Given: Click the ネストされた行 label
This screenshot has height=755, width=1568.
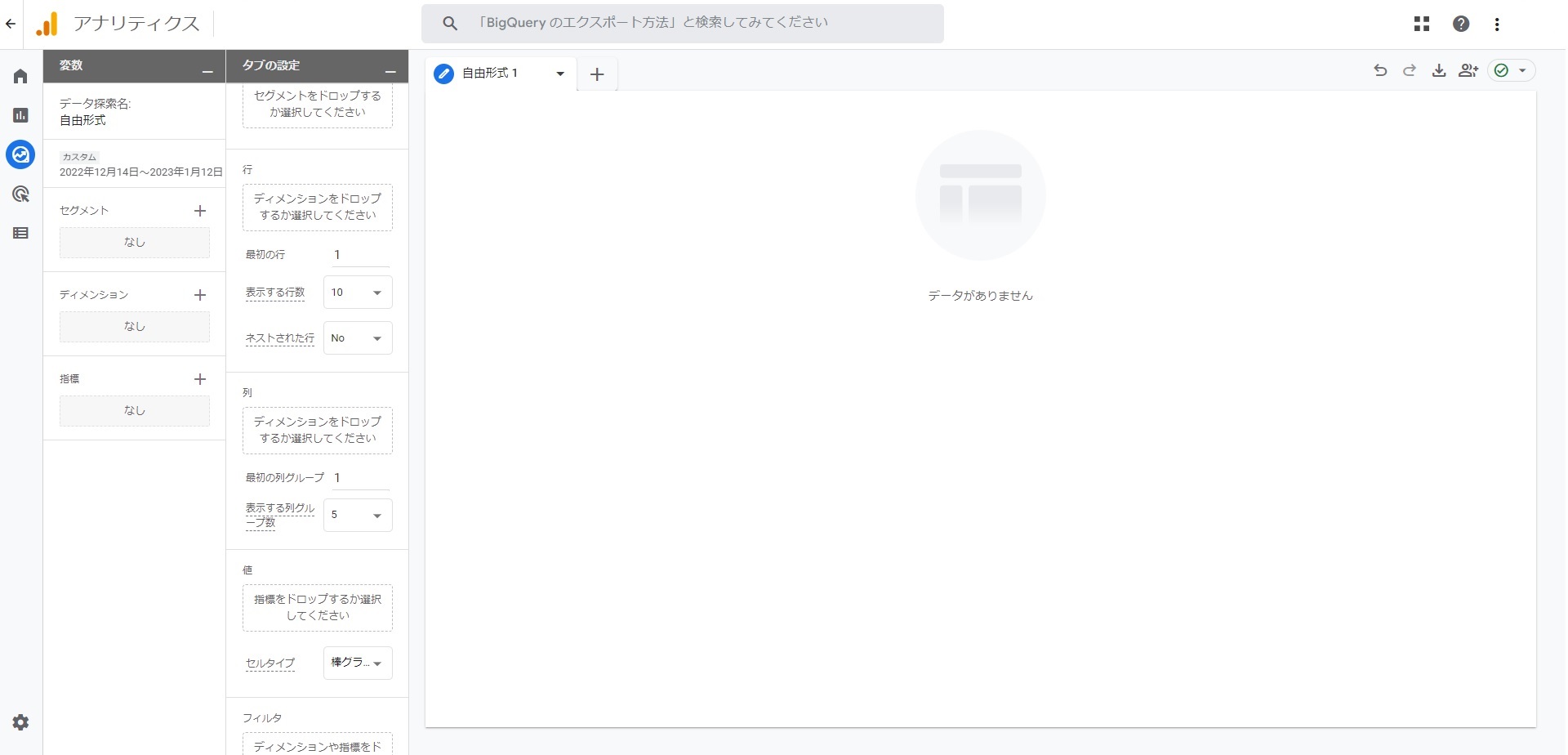Looking at the screenshot, I should pos(280,338).
